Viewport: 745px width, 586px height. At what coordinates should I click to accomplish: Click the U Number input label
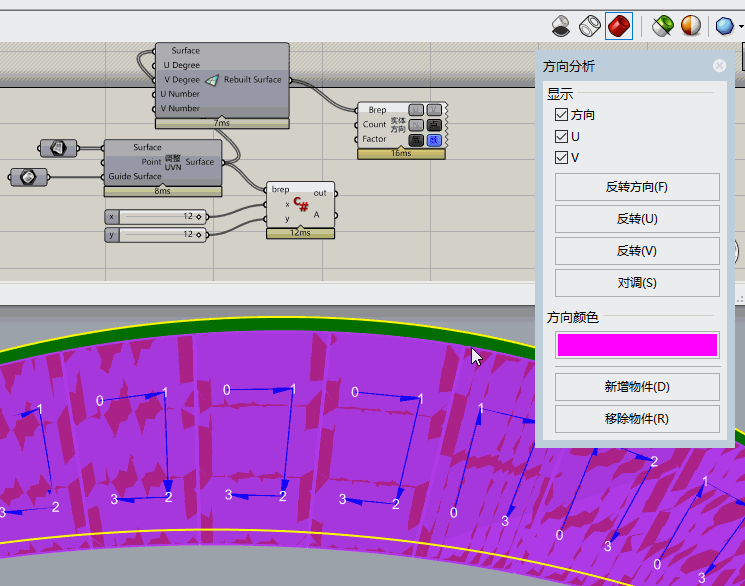pyautogui.click(x=180, y=94)
